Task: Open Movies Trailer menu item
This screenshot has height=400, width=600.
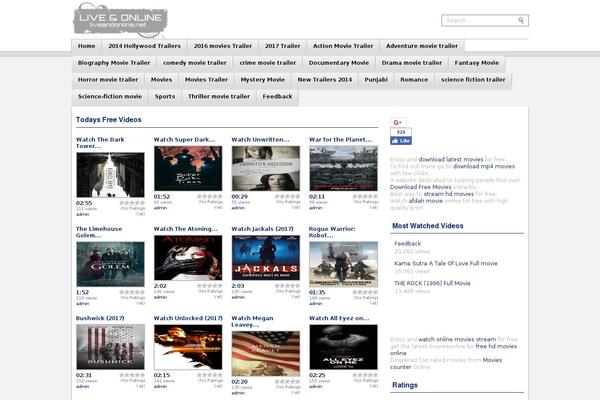Action: [x=206, y=80]
